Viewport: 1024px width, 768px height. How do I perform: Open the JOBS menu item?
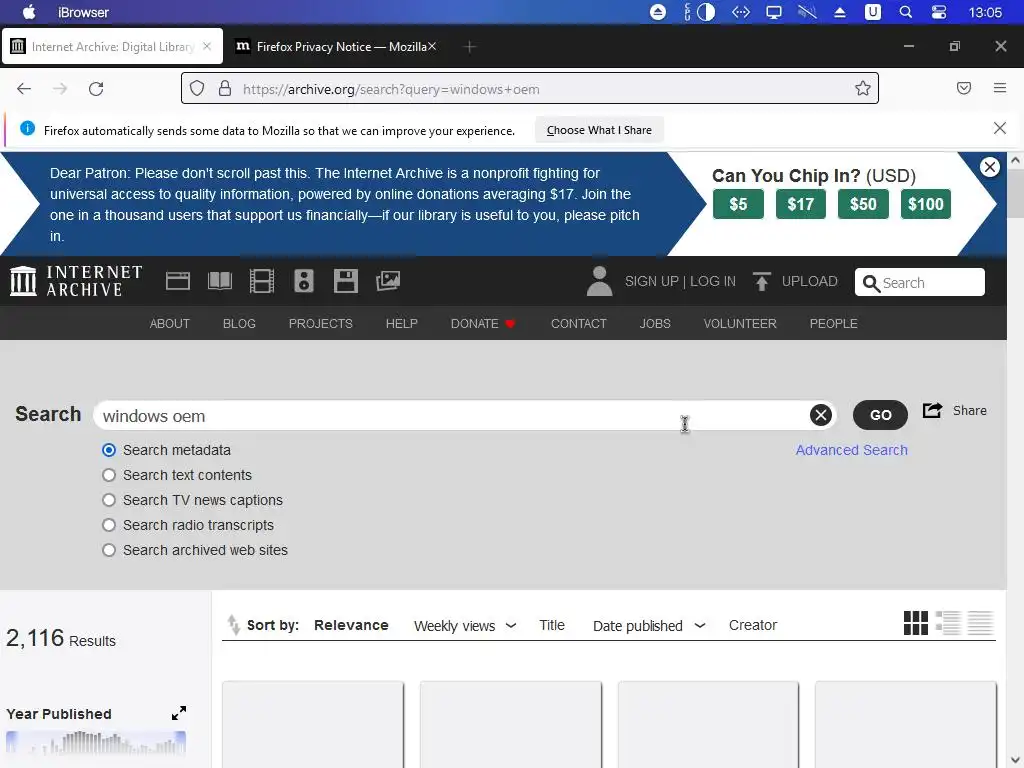coord(655,323)
